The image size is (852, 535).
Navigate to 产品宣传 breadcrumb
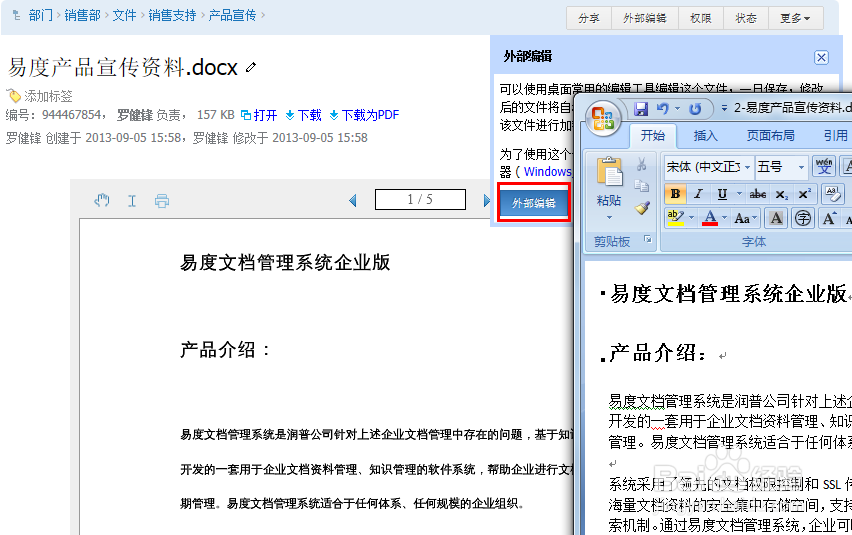point(233,15)
